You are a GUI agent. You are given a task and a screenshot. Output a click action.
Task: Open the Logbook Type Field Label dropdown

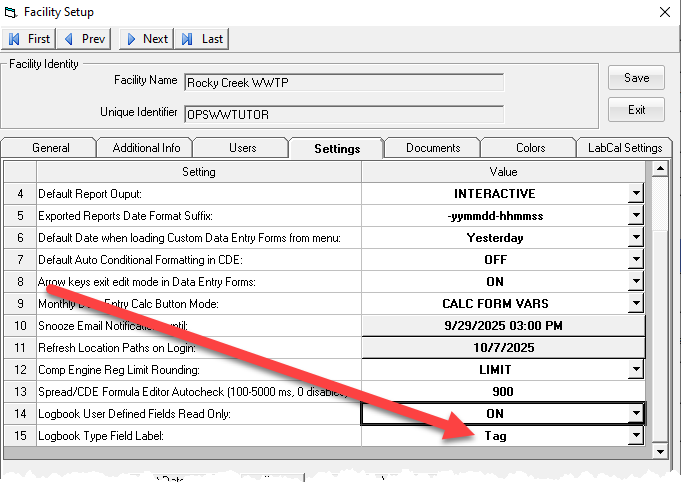point(635,436)
